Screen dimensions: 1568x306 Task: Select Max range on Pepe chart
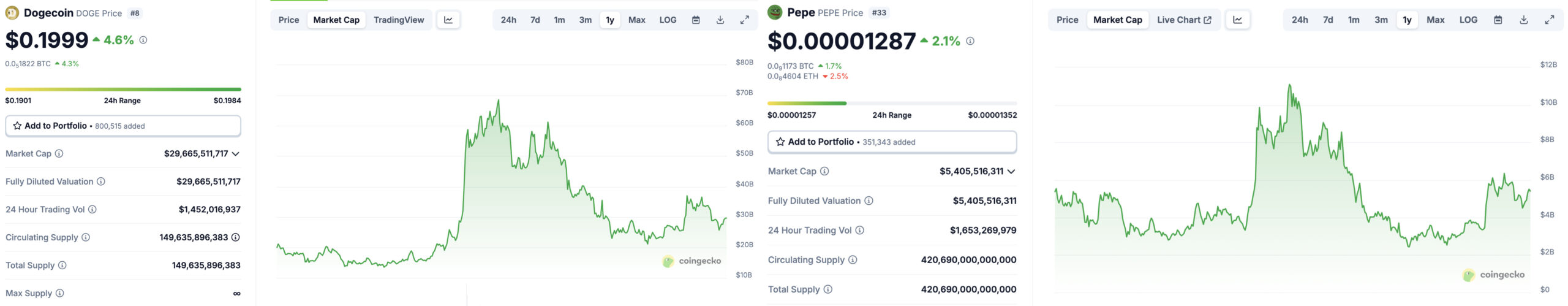pos(1436,20)
